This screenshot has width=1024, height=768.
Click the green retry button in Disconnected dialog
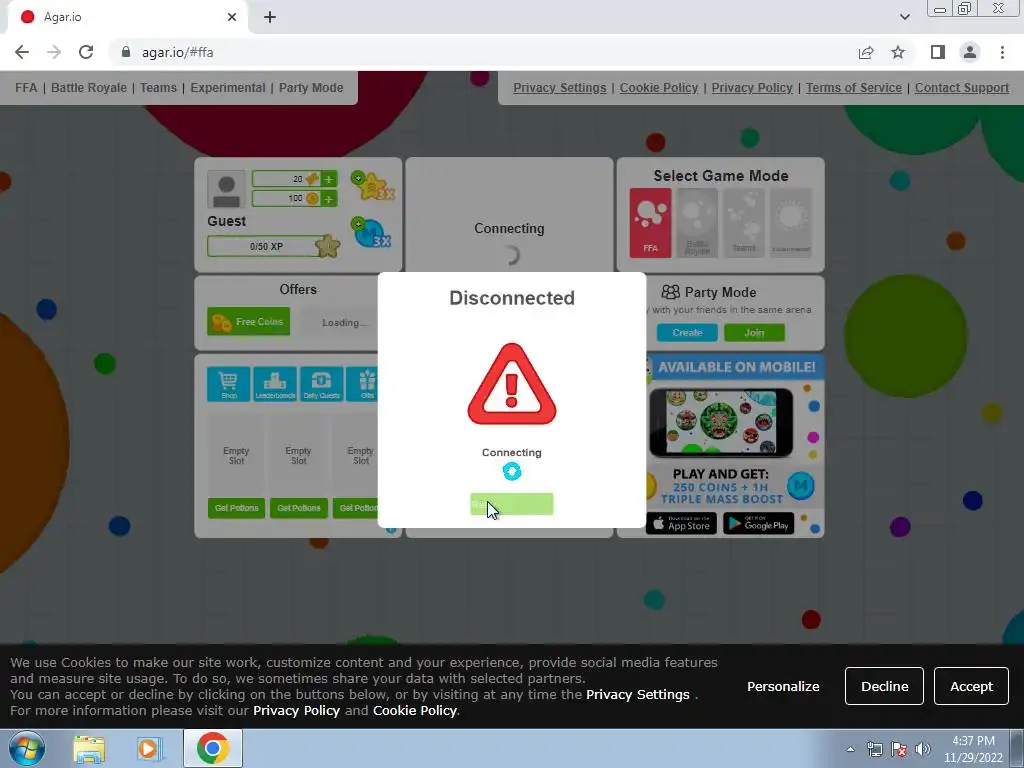pos(511,504)
